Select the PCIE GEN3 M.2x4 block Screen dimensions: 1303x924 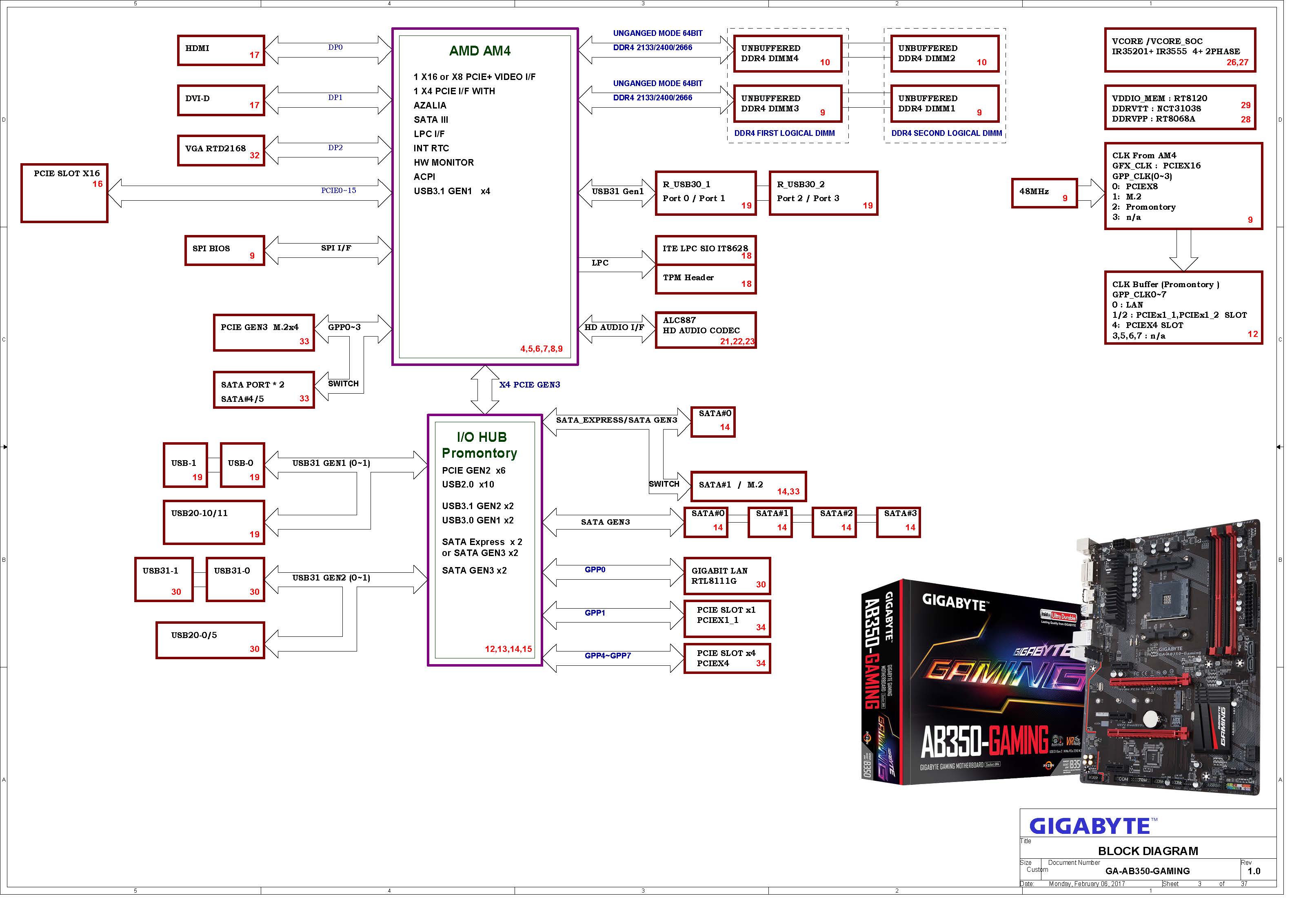pos(264,332)
